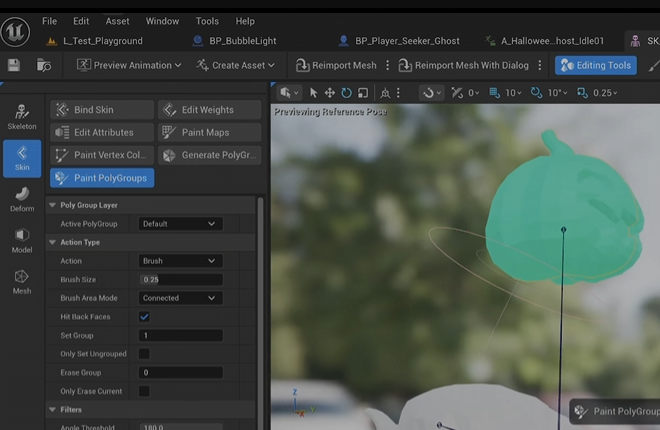
Task: Open the Brush Area Mode Connected dropdown
Action: (x=181, y=298)
